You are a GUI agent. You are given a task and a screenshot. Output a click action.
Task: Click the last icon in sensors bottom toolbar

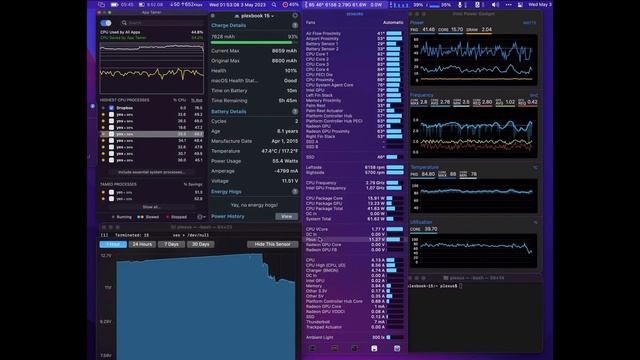click(397, 348)
